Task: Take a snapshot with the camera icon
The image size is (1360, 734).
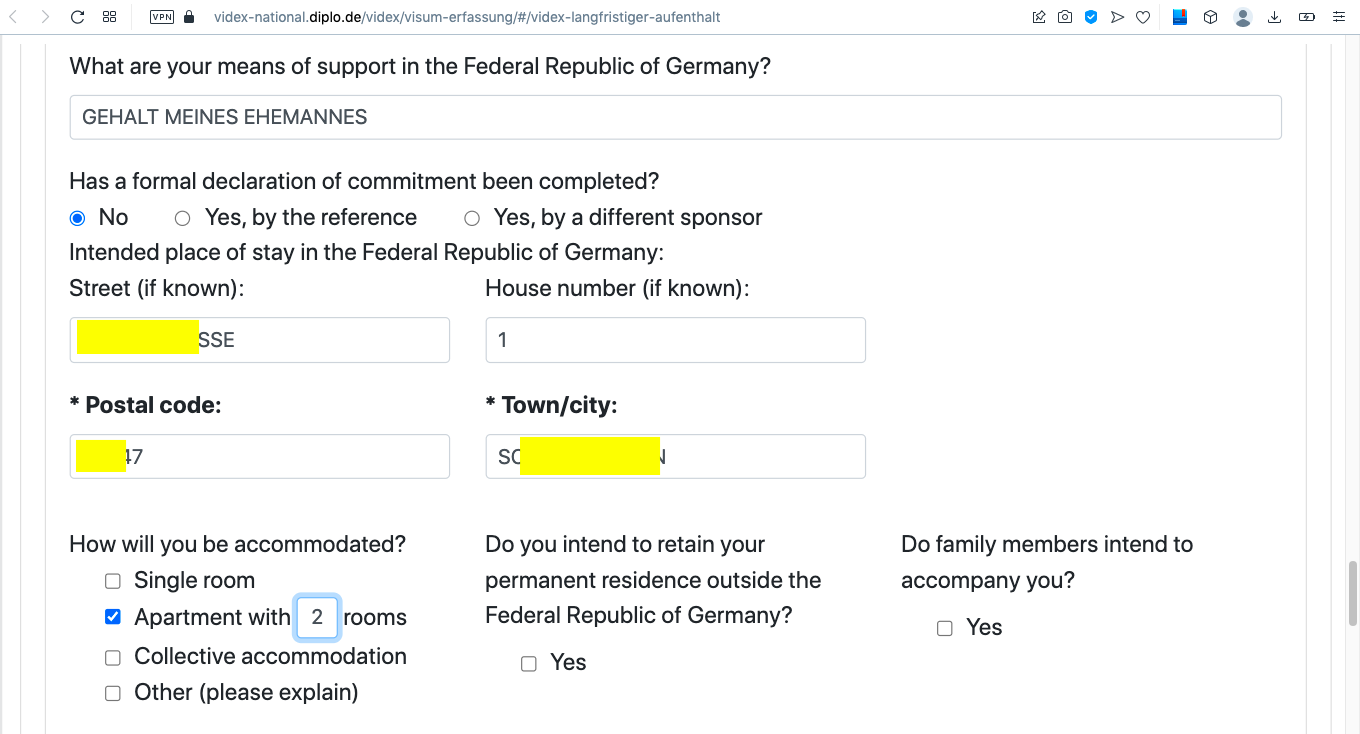Action: click(1065, 17)
